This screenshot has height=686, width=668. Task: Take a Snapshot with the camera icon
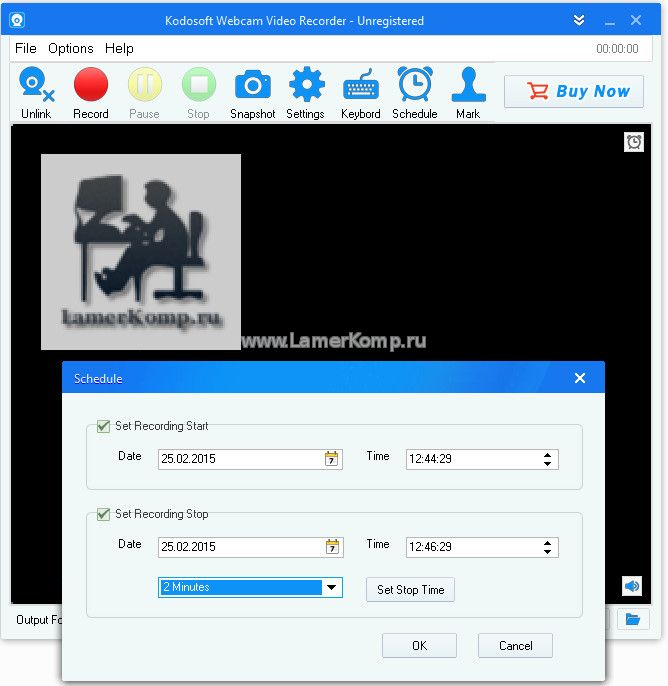coord(252,88)
